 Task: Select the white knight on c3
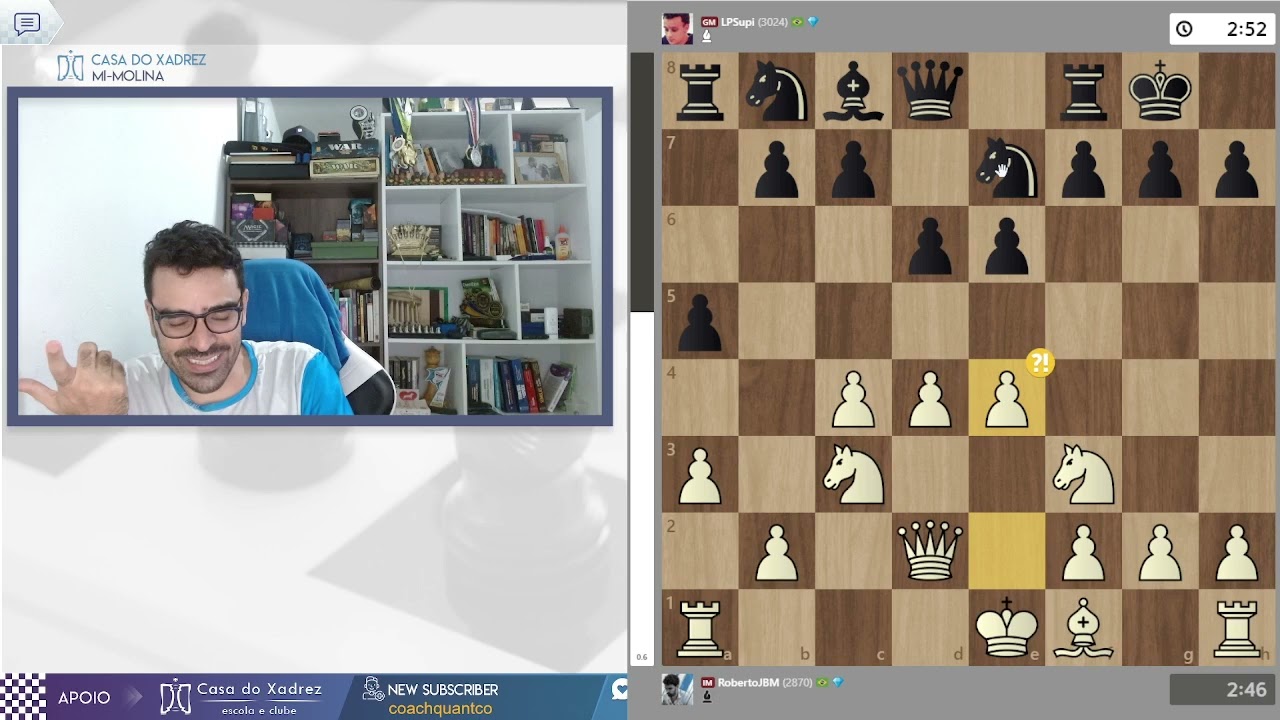click(x=853, y=474)
